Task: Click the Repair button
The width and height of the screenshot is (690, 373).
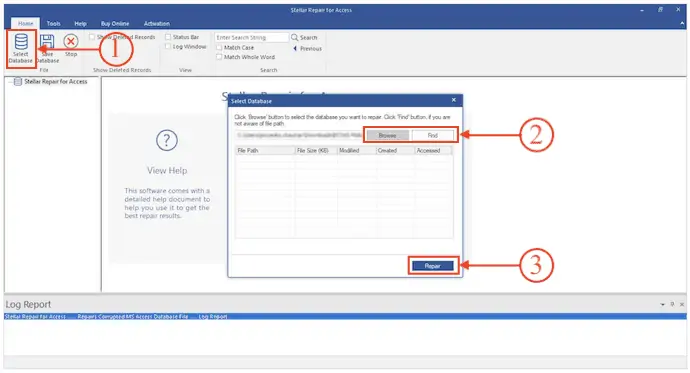Action: pyautogui.click(x=433, y=266)
